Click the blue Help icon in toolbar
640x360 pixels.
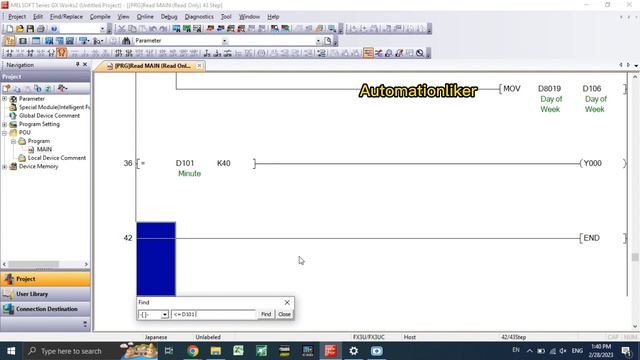tap(53, 29)
